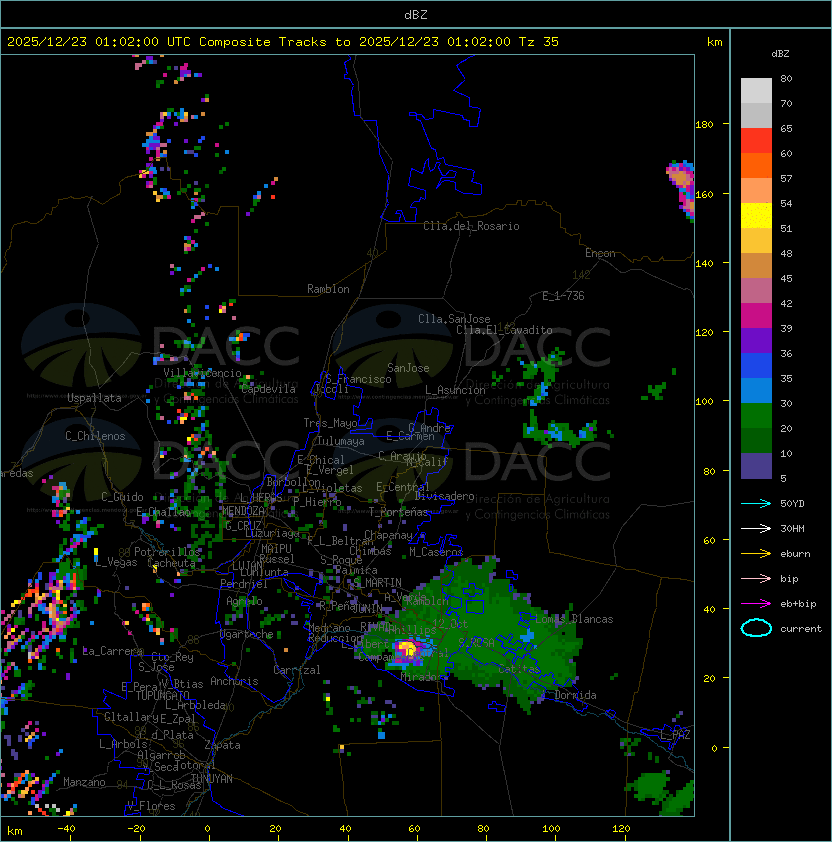Click the 'Encon' map label
Image resolution: width=832 pixels, height=842 pixels.
600,253
